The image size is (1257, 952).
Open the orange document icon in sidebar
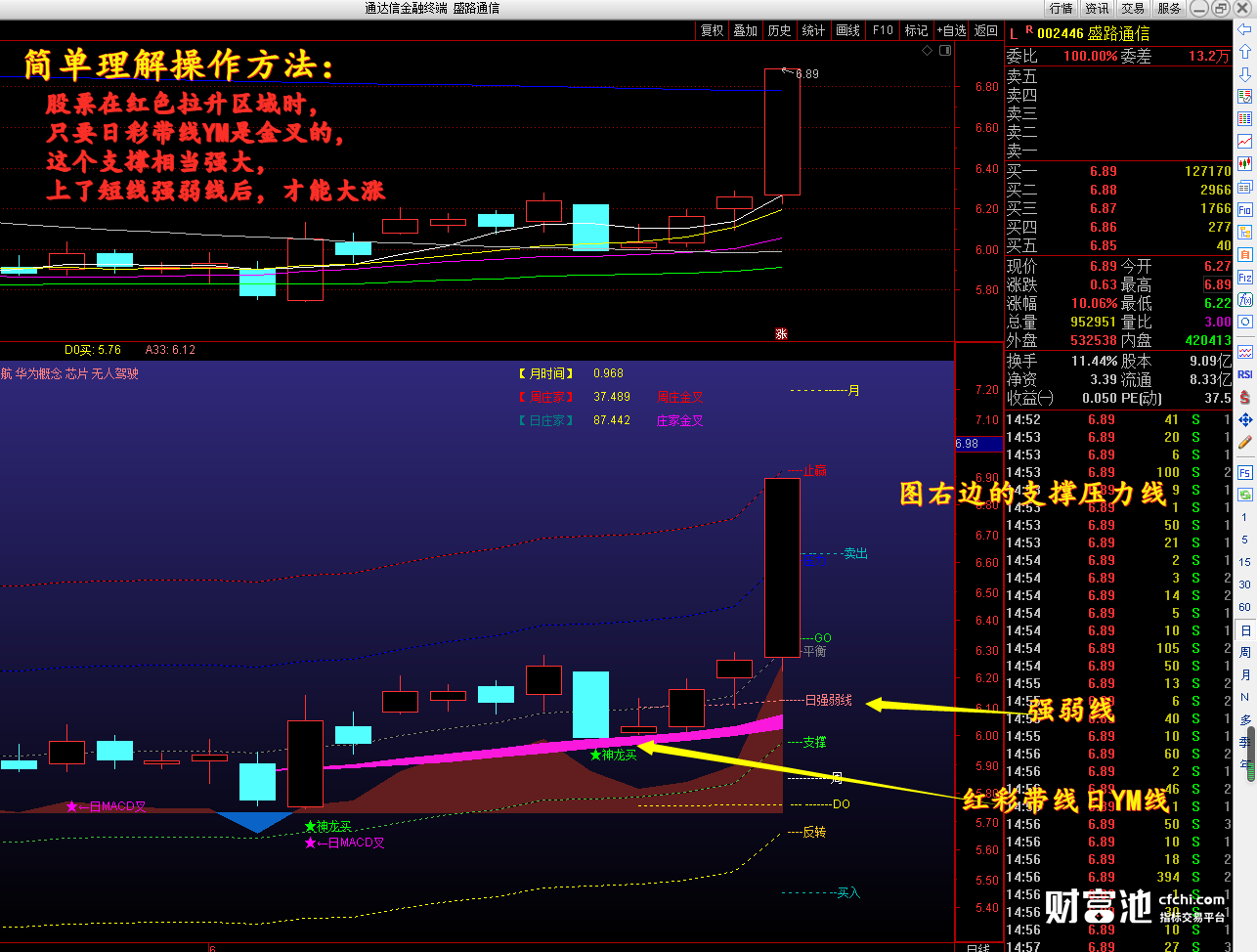[1244, 254]
